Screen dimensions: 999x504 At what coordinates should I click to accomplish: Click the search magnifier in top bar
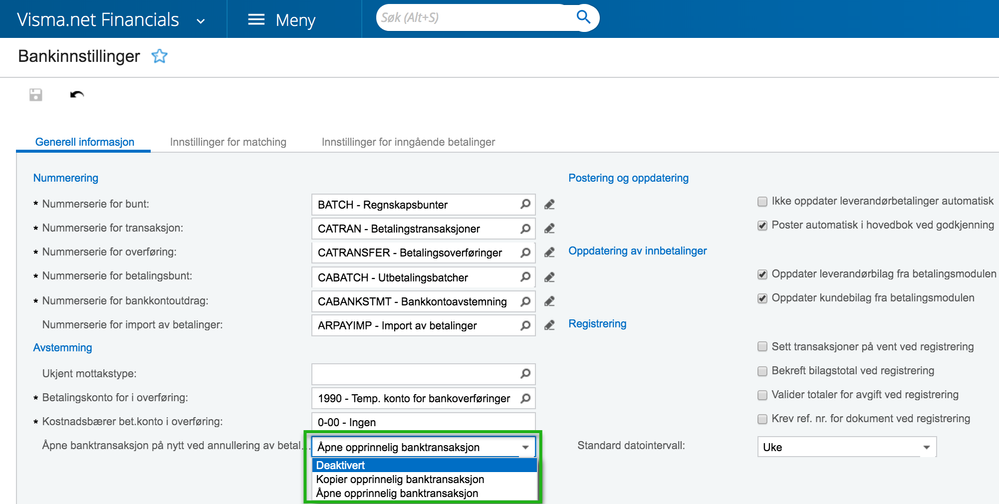[x=583, y=17]
